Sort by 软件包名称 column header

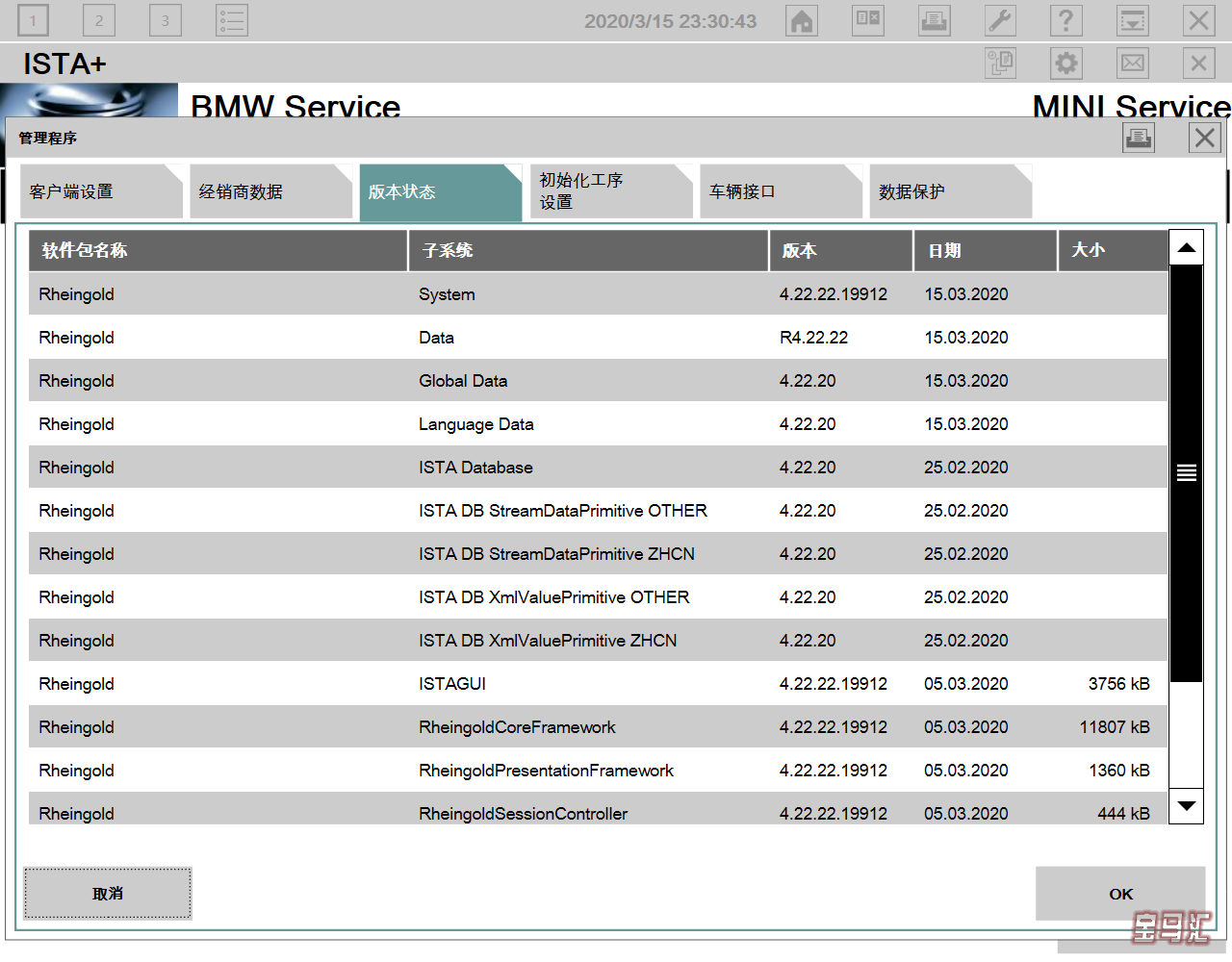pos(218,250)
